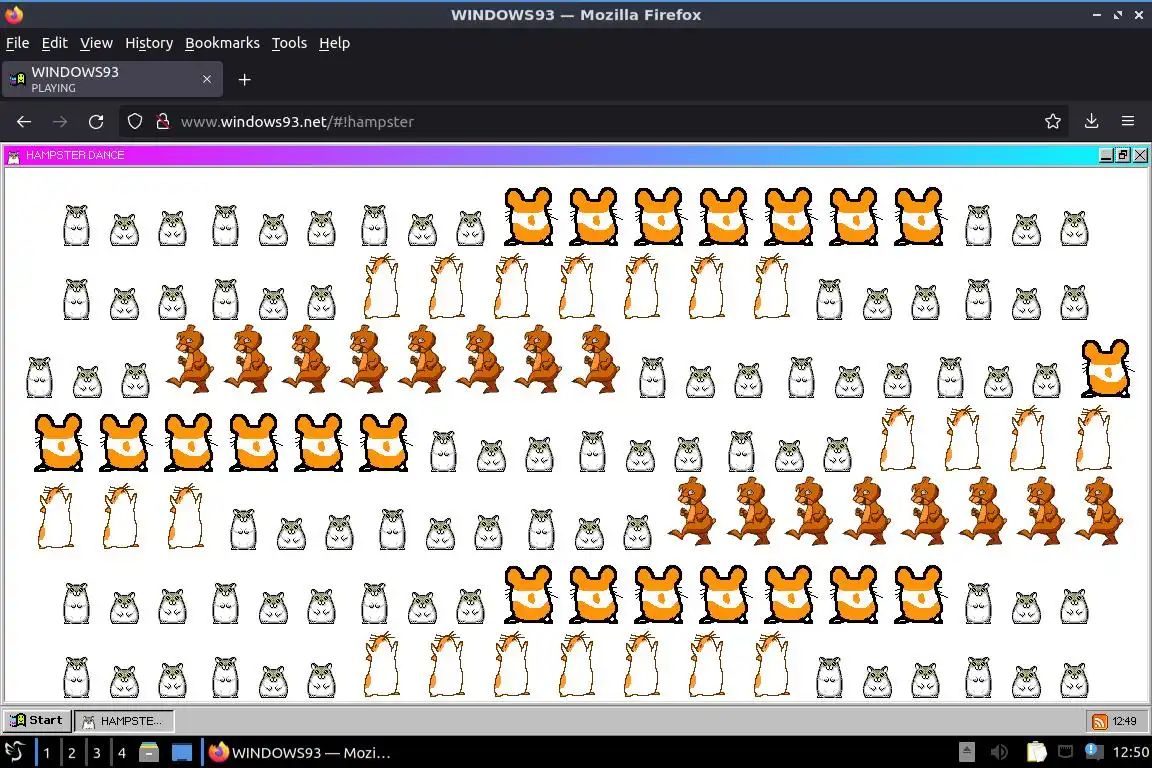Click the insecure connection padlock icon
Image resolution: width=1152 pixels, height=768 pixels.
point(163,121)
